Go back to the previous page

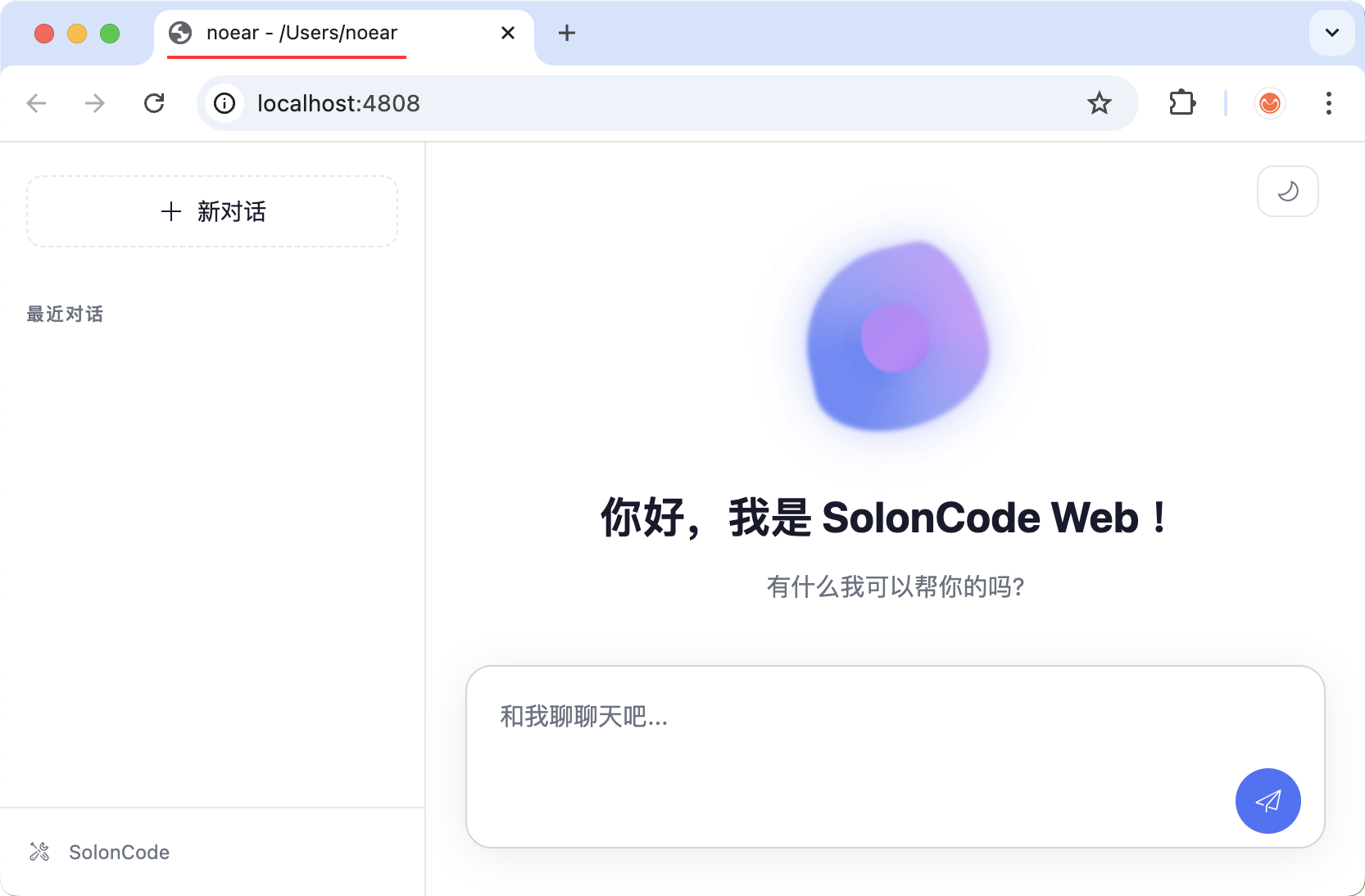click(37, 103)
